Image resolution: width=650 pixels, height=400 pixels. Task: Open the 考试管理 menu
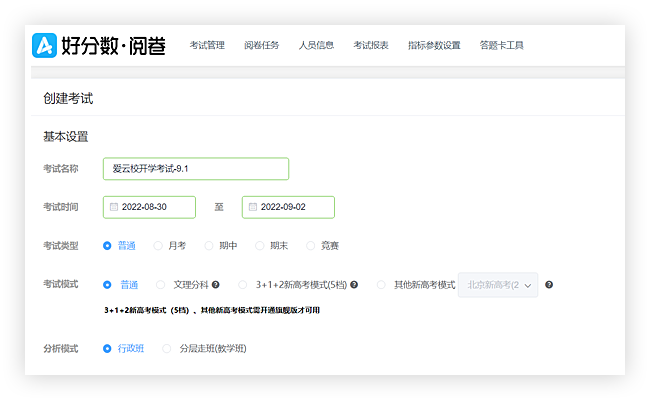207,46
